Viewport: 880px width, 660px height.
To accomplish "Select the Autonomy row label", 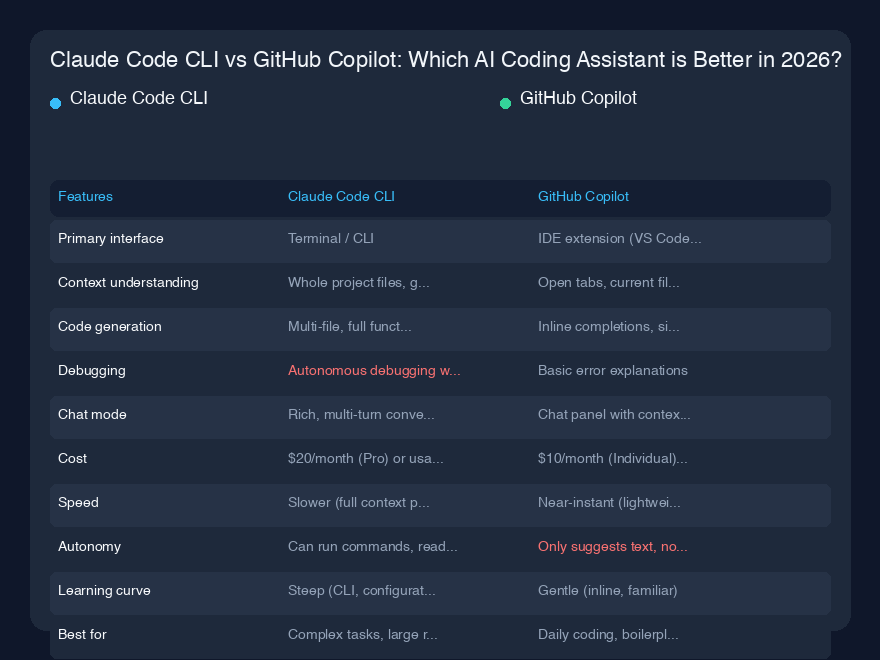I will (x=89, y=547).
